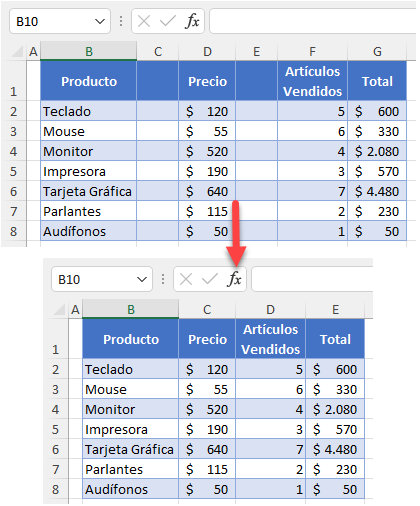Click the $ 600 total cell in the A–E sheet
The height and width of the screenshot is (506, 420).
click(x=335, y=369)
